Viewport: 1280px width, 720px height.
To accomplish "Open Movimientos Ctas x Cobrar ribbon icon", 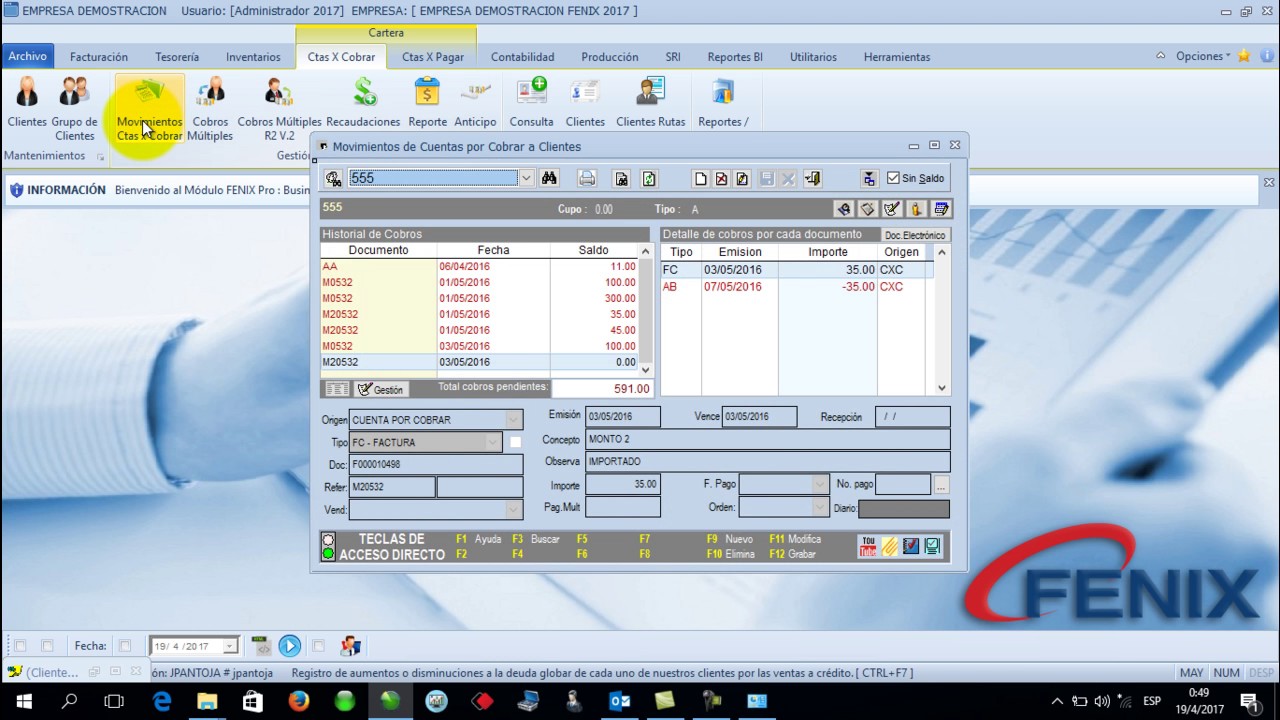I will (x=149, y=108).
